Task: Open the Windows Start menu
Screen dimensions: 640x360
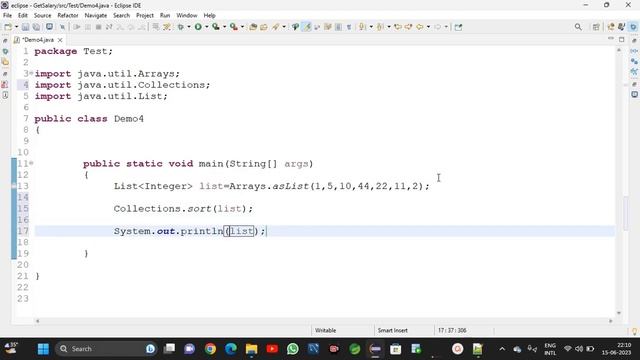Action: tap(43, 349)
